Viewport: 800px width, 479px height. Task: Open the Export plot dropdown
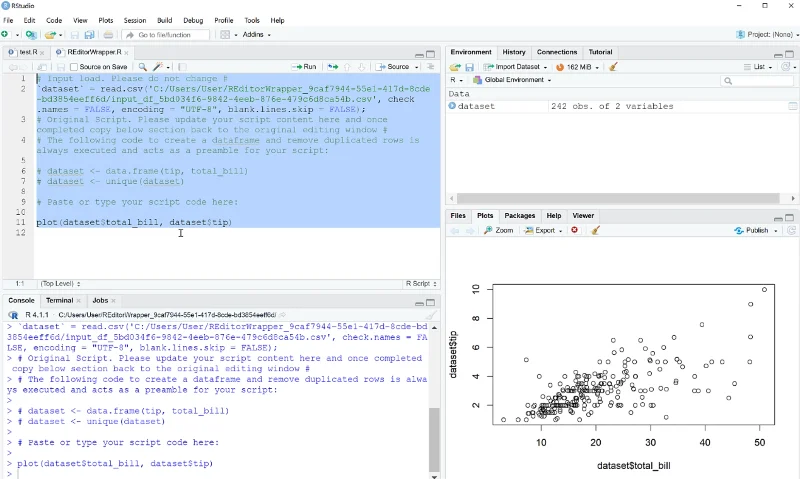coord(543,230)
